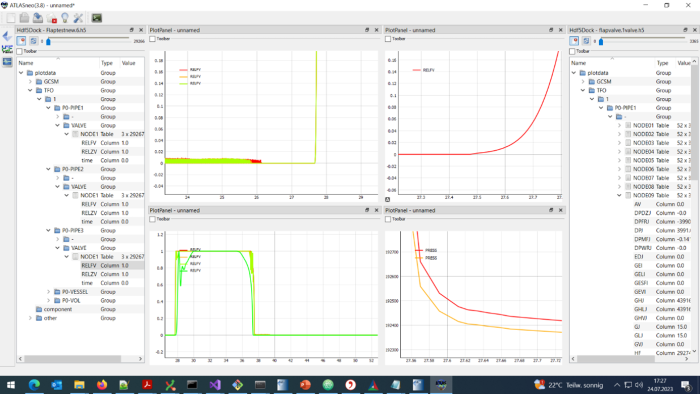The height and width of the screenshot is (394, 700).
Task: Toggle Toolbar checkbox in top-right PlotPanel
Action: pyautogui.click(x=388, y=39)
